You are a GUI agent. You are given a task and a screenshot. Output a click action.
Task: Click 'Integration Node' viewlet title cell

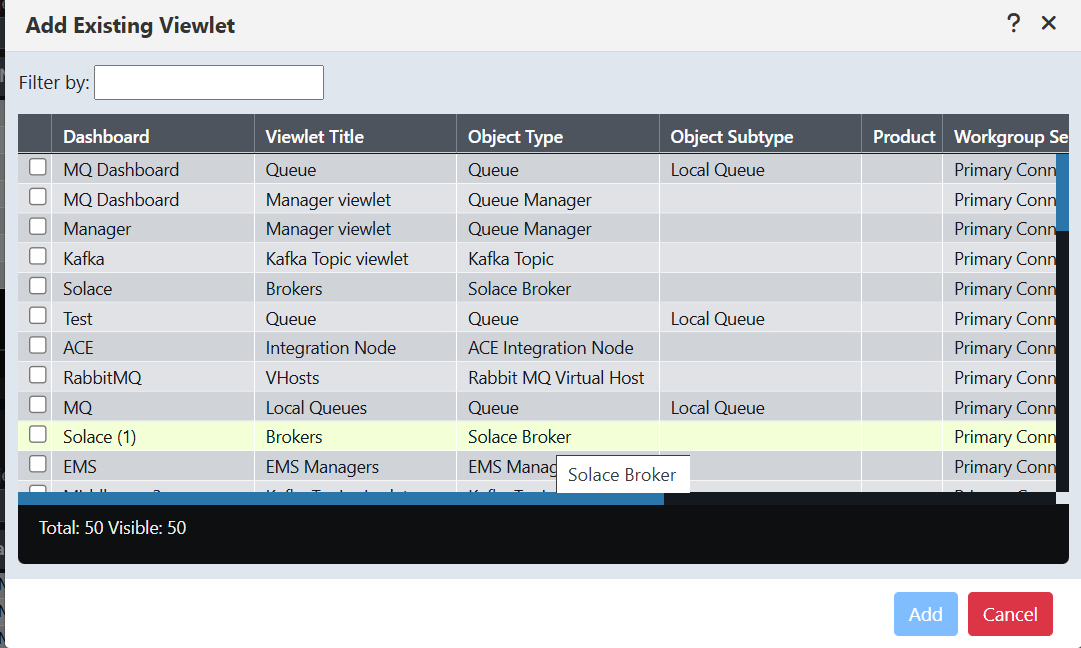[356, 347]
